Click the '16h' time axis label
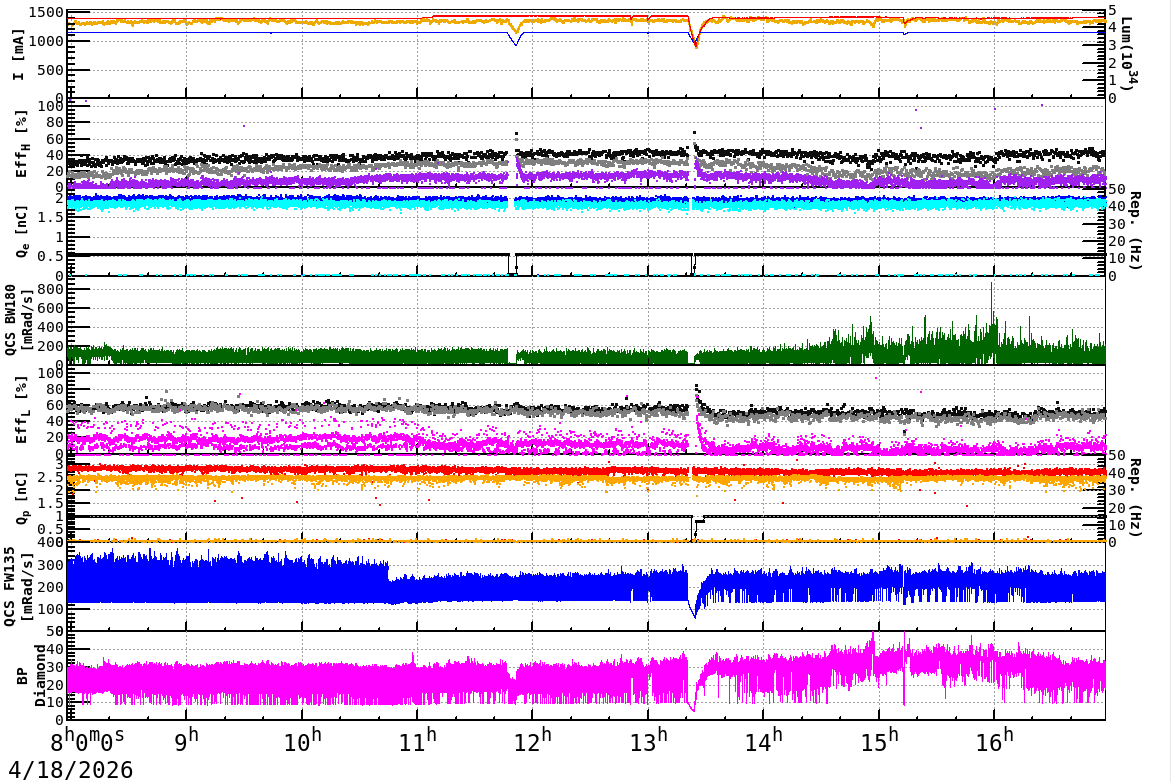This screenshot has height=782, width=1172. click(993, 740)
